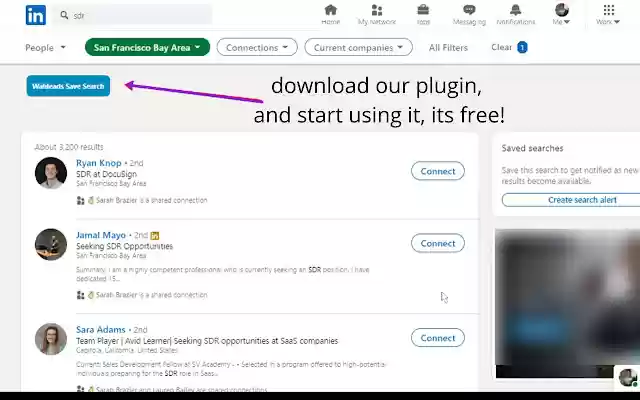Image resolution: width=640 pixels, height=400 pixels.
Task: Click 'SDR at DocuSign' headline text
Action: 106,174
